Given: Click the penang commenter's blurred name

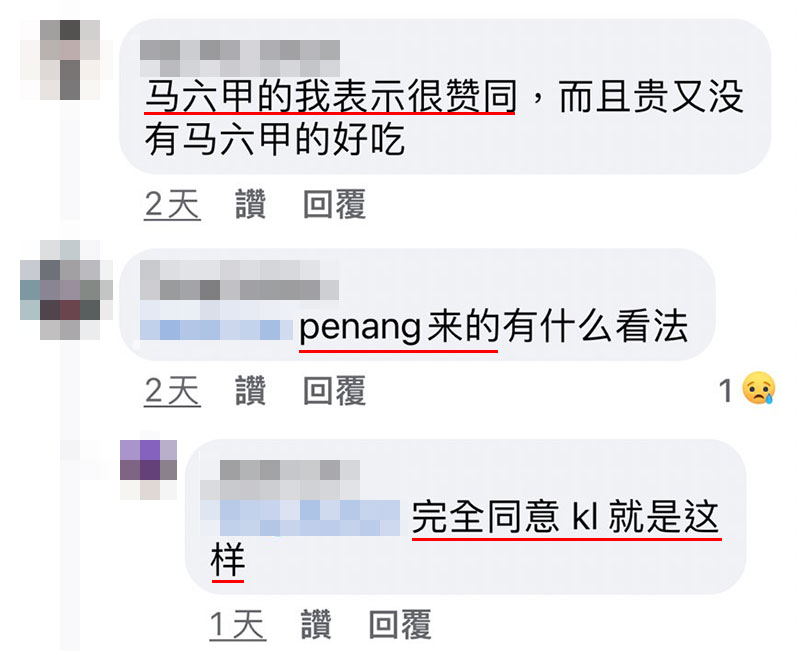Looking at the screenshot, I should pyautogui.click(x=239, y=280).
